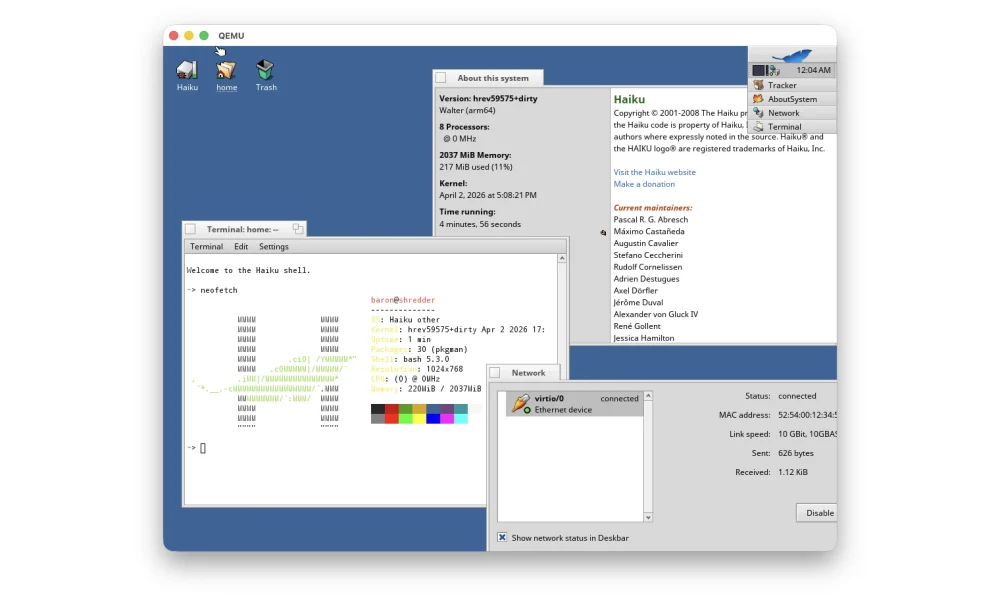Click the Disable network button

818,513
